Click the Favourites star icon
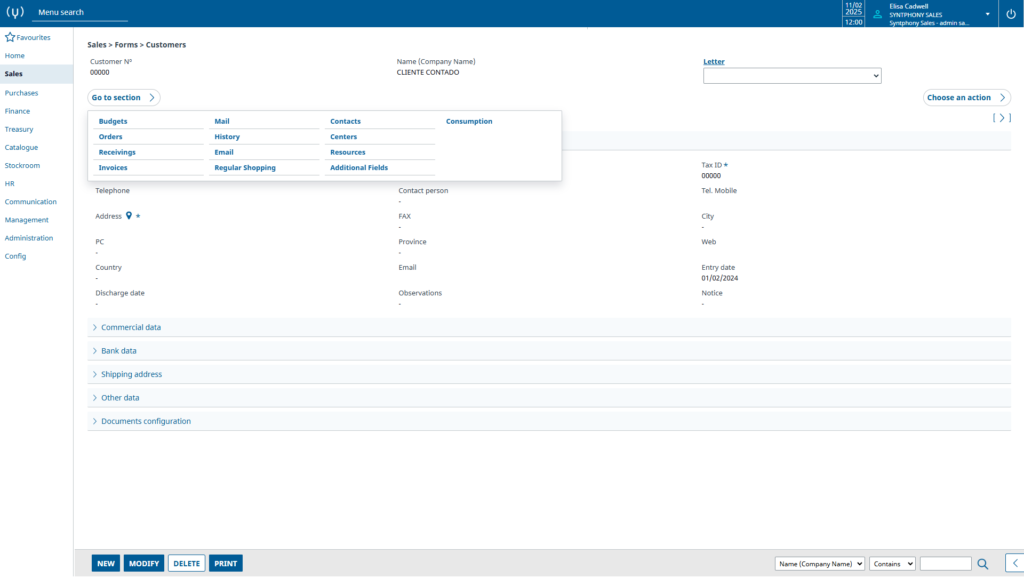Screen dimensions: 1024x578 click(10, 37)
